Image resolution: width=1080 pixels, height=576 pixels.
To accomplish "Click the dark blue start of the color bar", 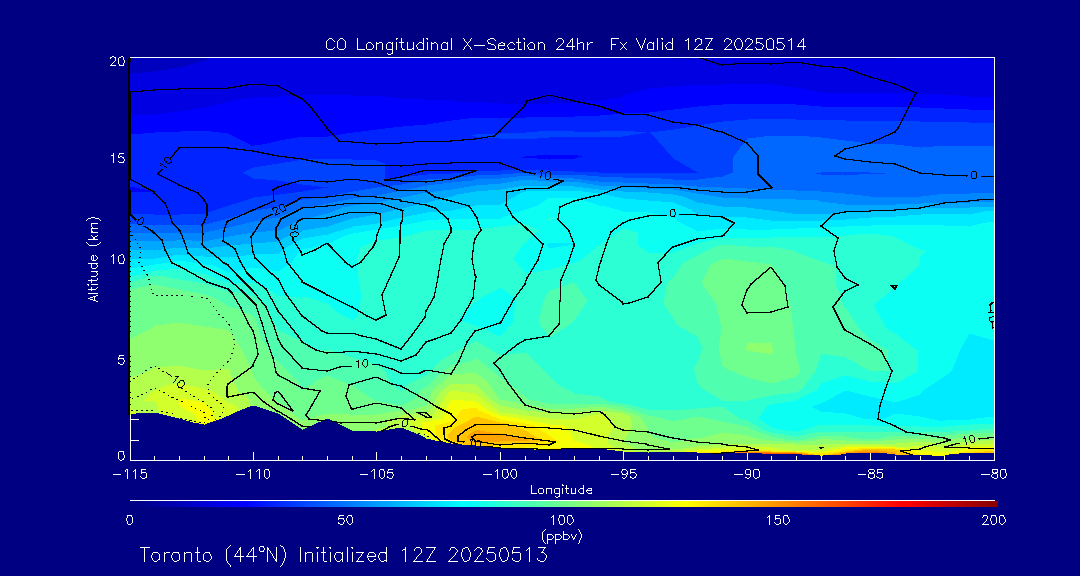I will point(134,501).
